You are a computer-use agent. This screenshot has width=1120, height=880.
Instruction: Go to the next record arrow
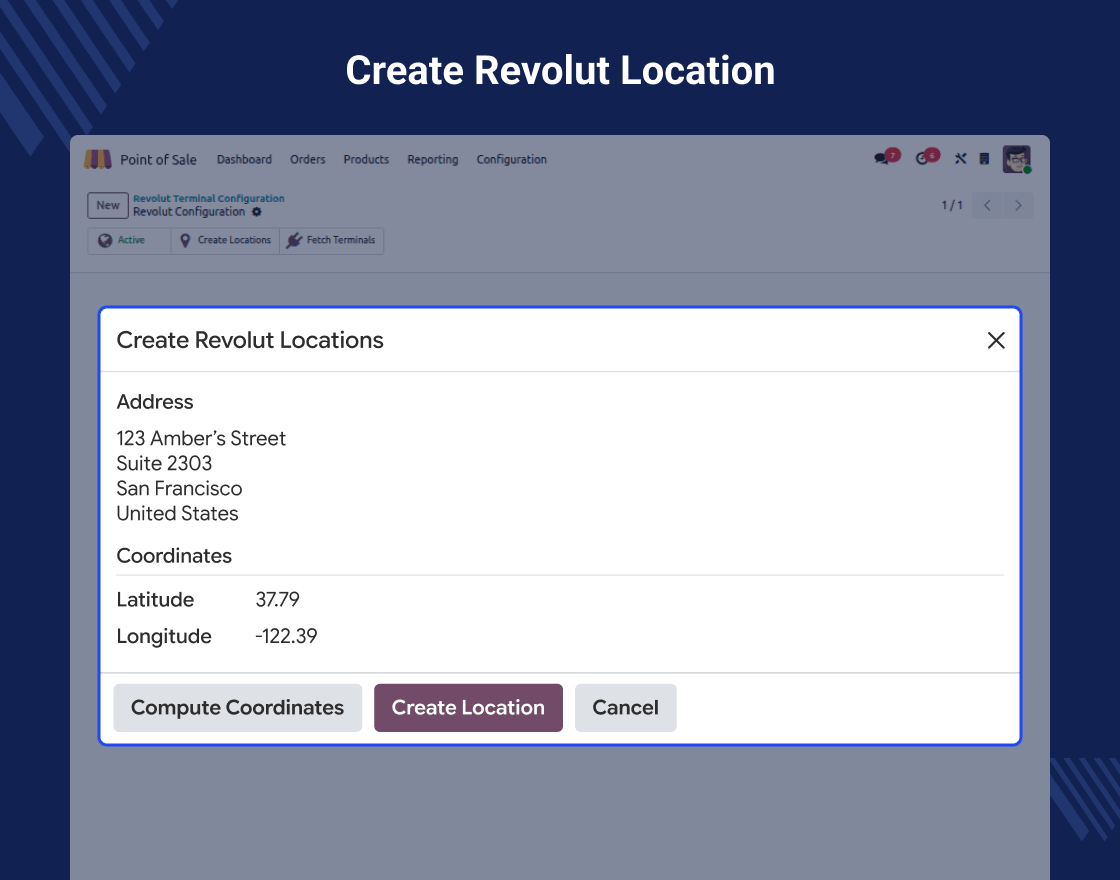pos(1018,206)
